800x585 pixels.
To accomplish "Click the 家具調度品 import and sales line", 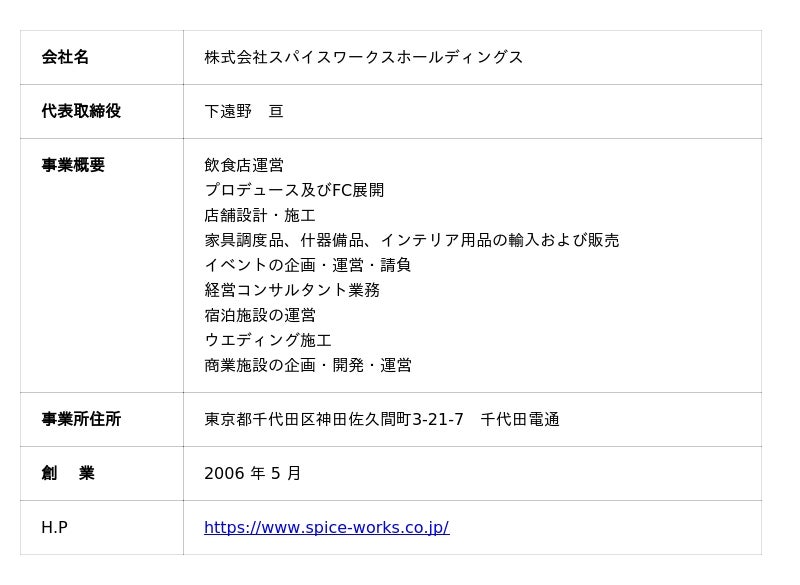I will (x=411, y=240).
